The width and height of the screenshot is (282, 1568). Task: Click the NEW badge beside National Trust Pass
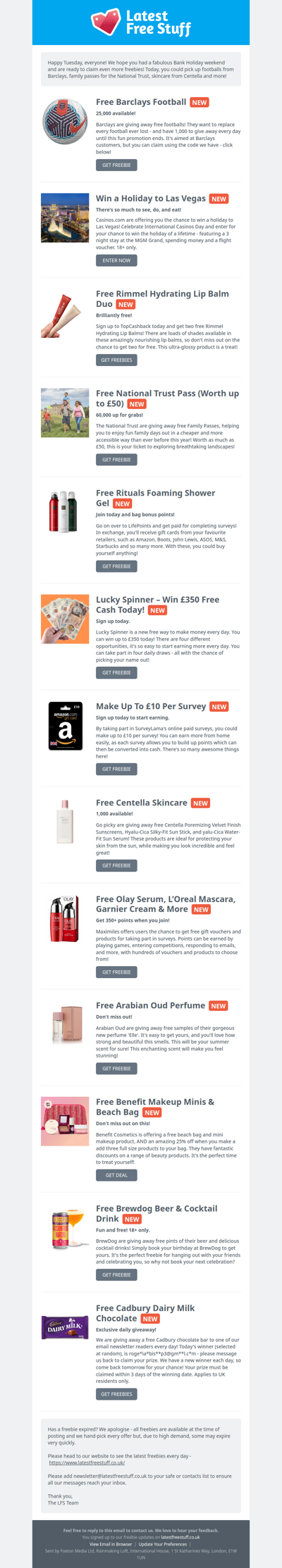(137, 404)
